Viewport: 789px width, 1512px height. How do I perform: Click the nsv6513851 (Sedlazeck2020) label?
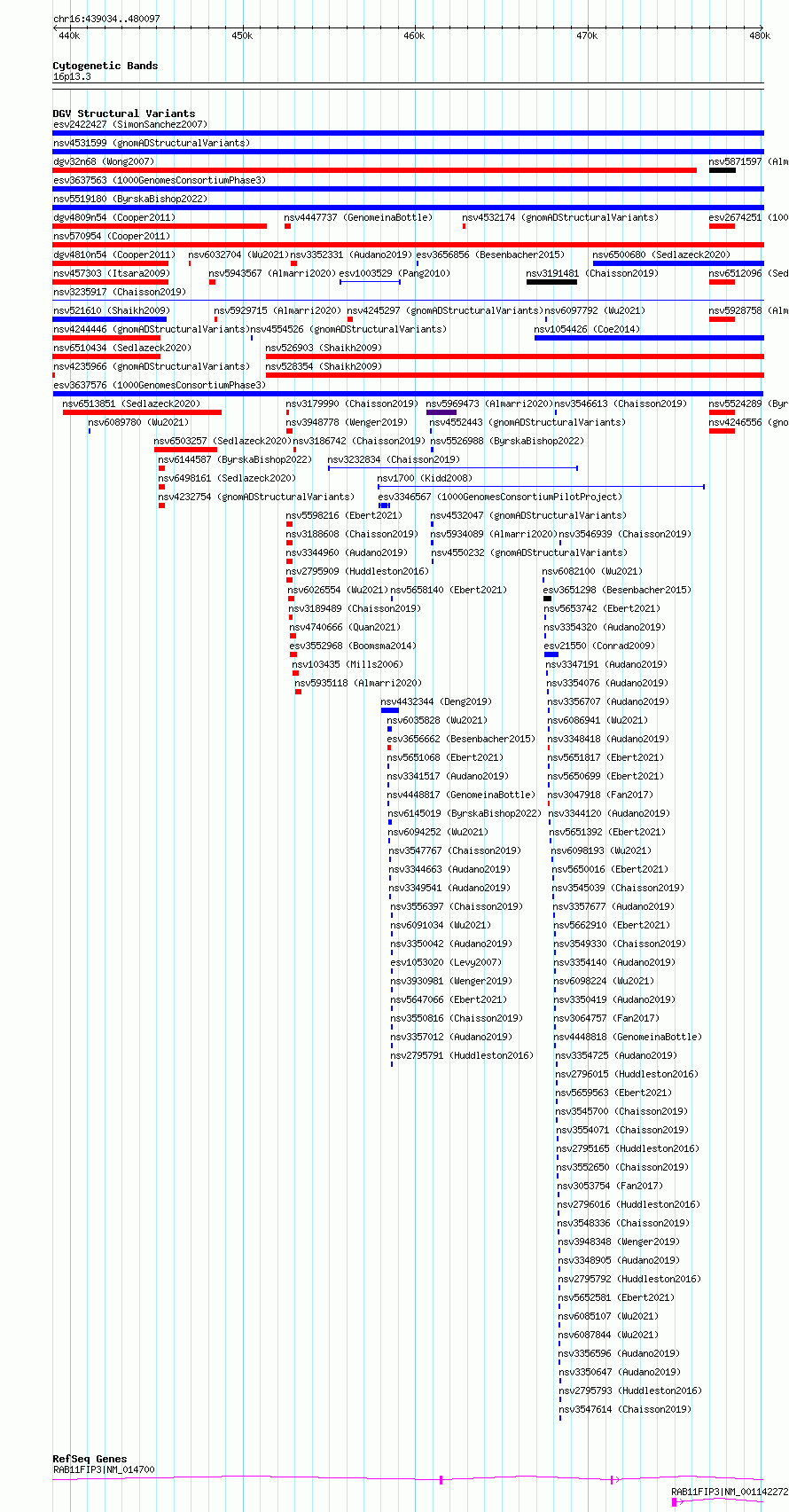pos(131,404)
